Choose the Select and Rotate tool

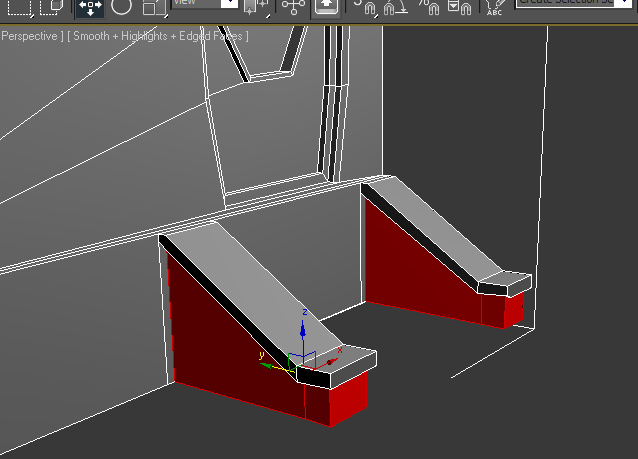pos(121,7)
